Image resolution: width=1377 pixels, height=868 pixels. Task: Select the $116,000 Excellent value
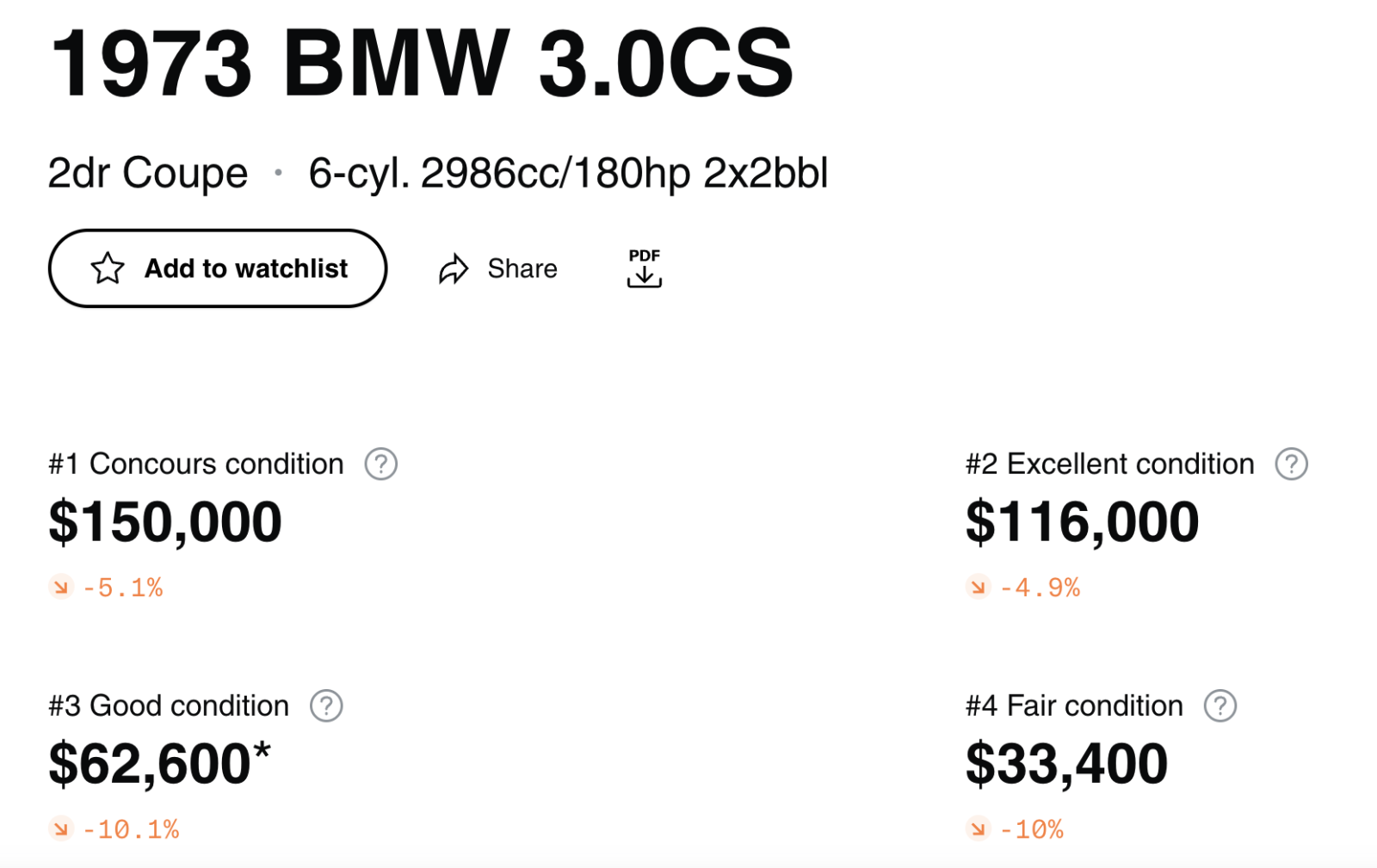(x=1082, y=522)
